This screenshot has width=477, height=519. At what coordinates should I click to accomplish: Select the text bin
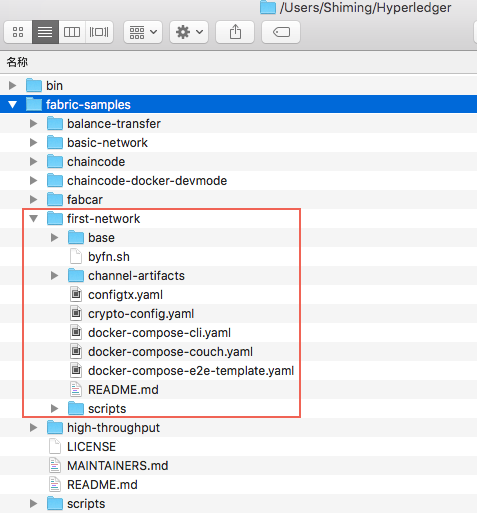pos(54,86)
